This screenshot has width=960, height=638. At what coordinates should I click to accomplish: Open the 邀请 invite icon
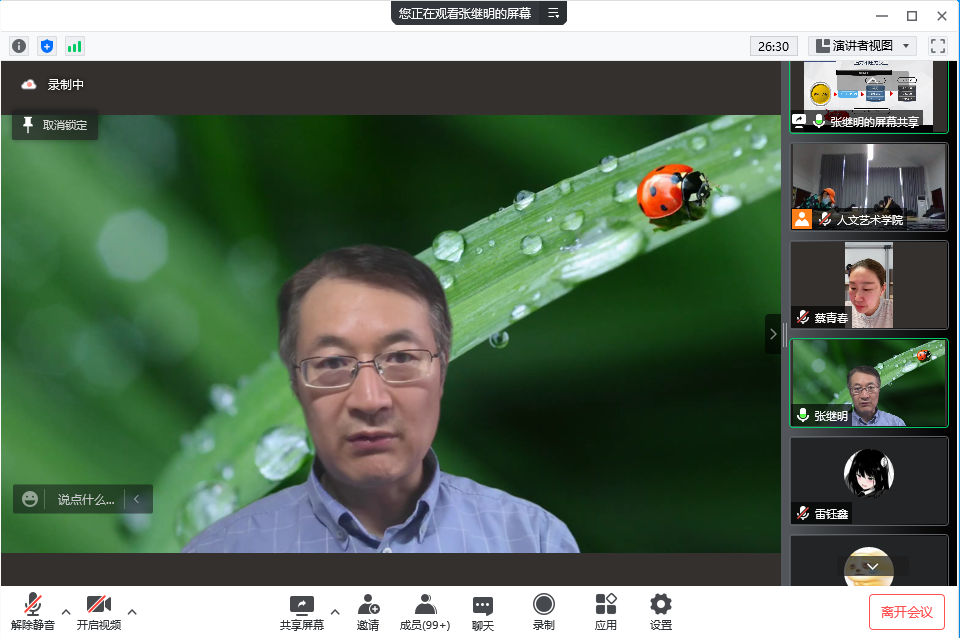tap(367, 611)
